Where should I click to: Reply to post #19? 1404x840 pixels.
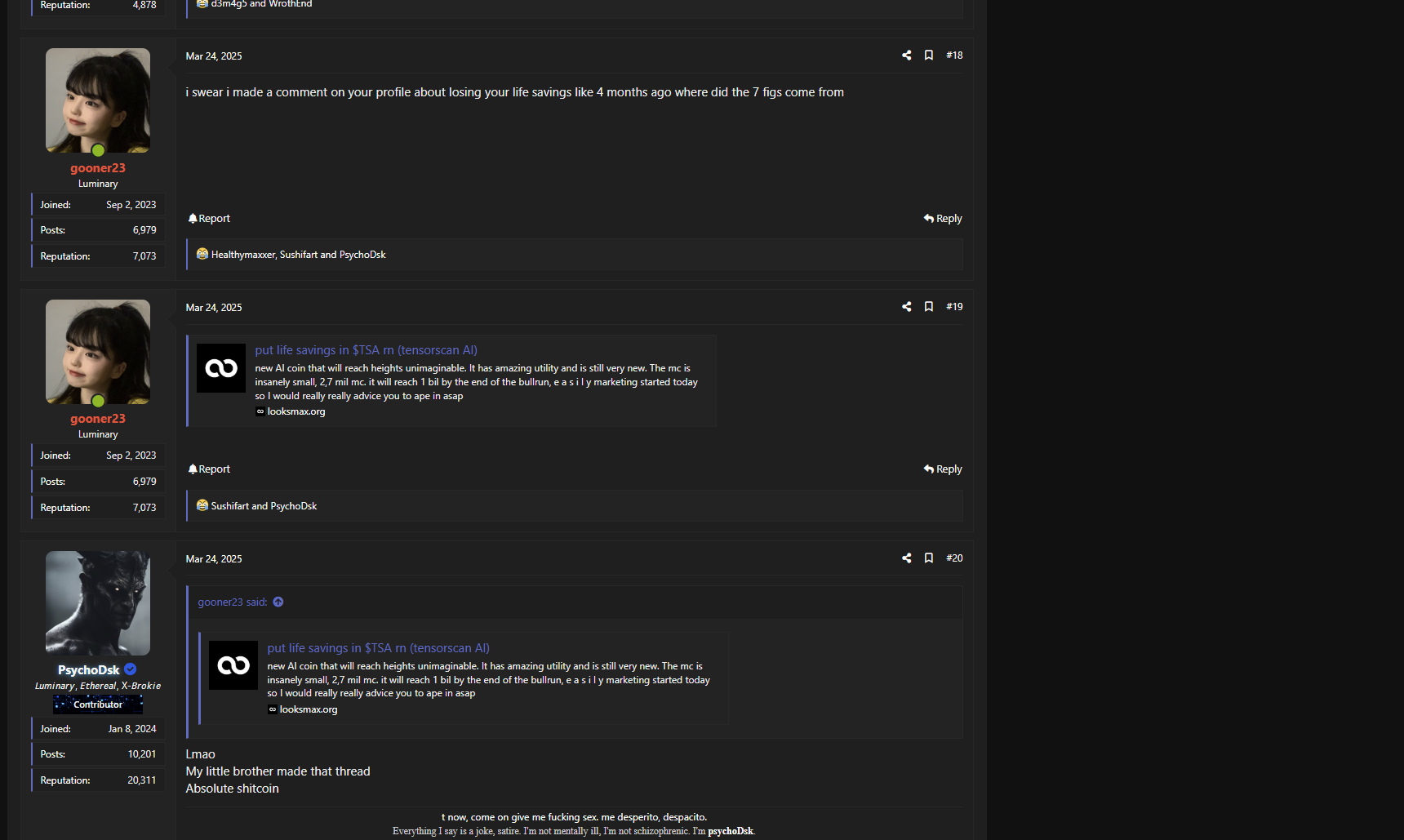(x=942, y=469)
